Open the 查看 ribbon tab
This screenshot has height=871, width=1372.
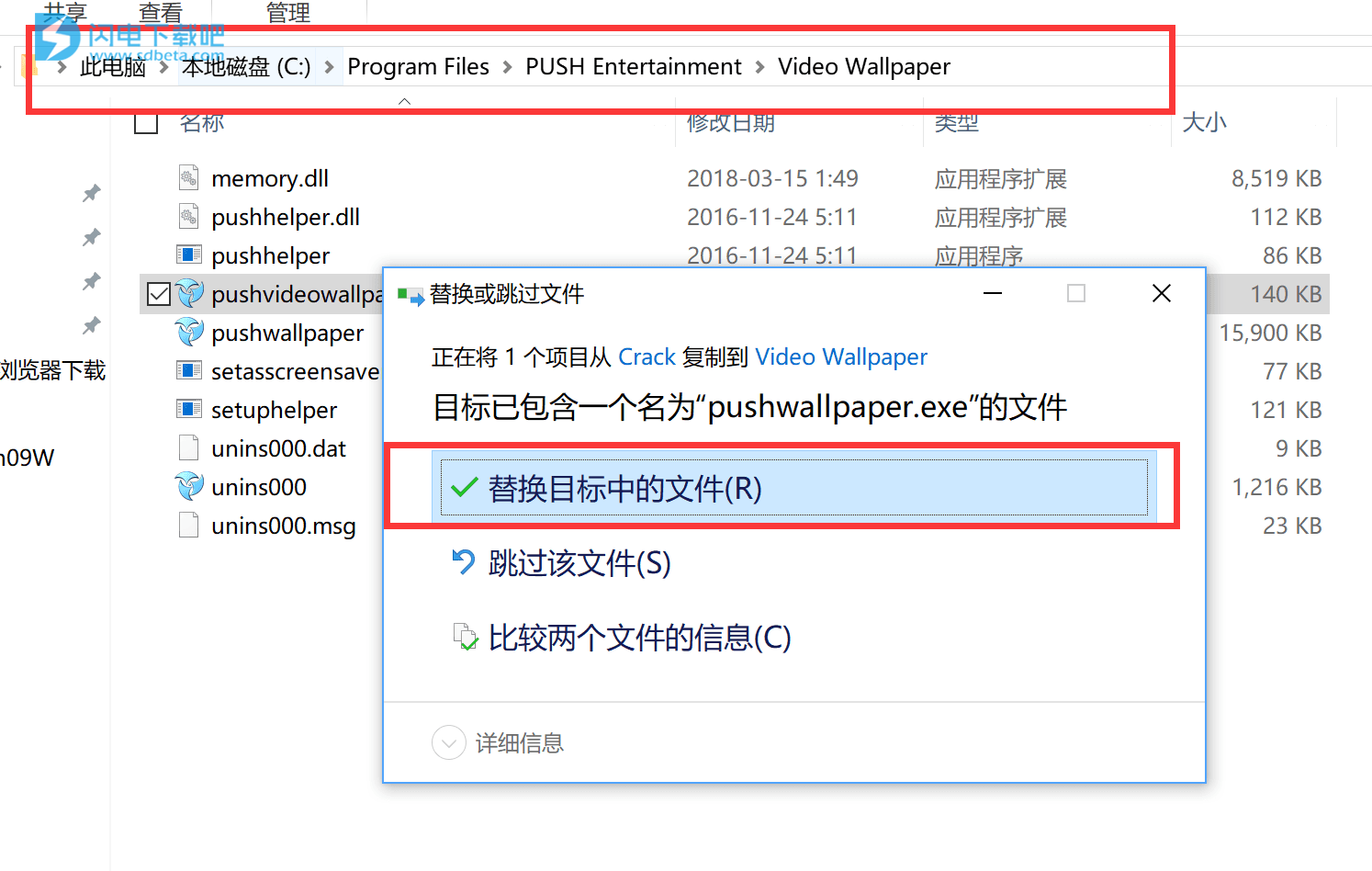(161, 12)
